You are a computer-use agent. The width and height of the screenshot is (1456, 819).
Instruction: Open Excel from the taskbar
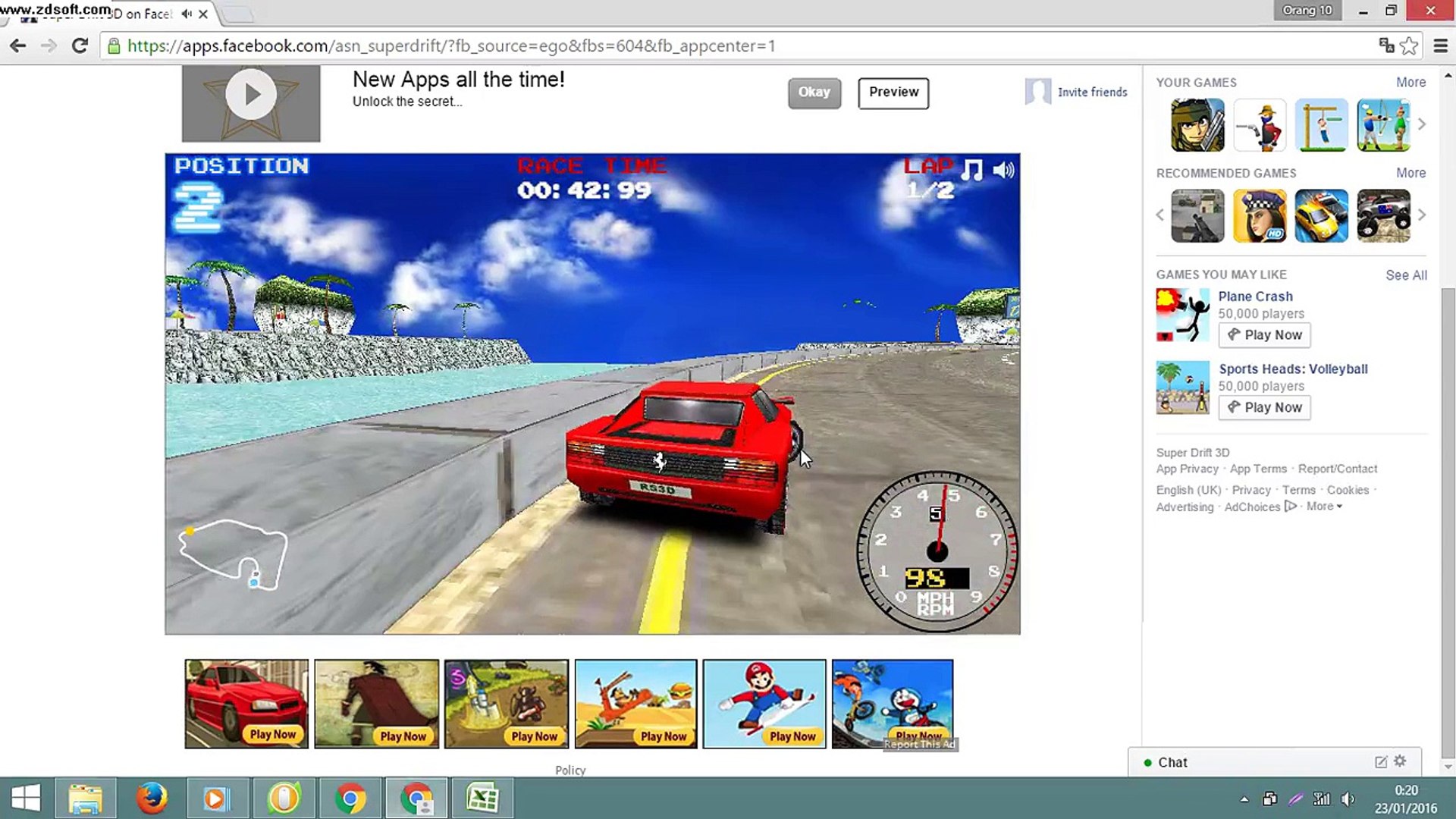click(x=482, y=799)
